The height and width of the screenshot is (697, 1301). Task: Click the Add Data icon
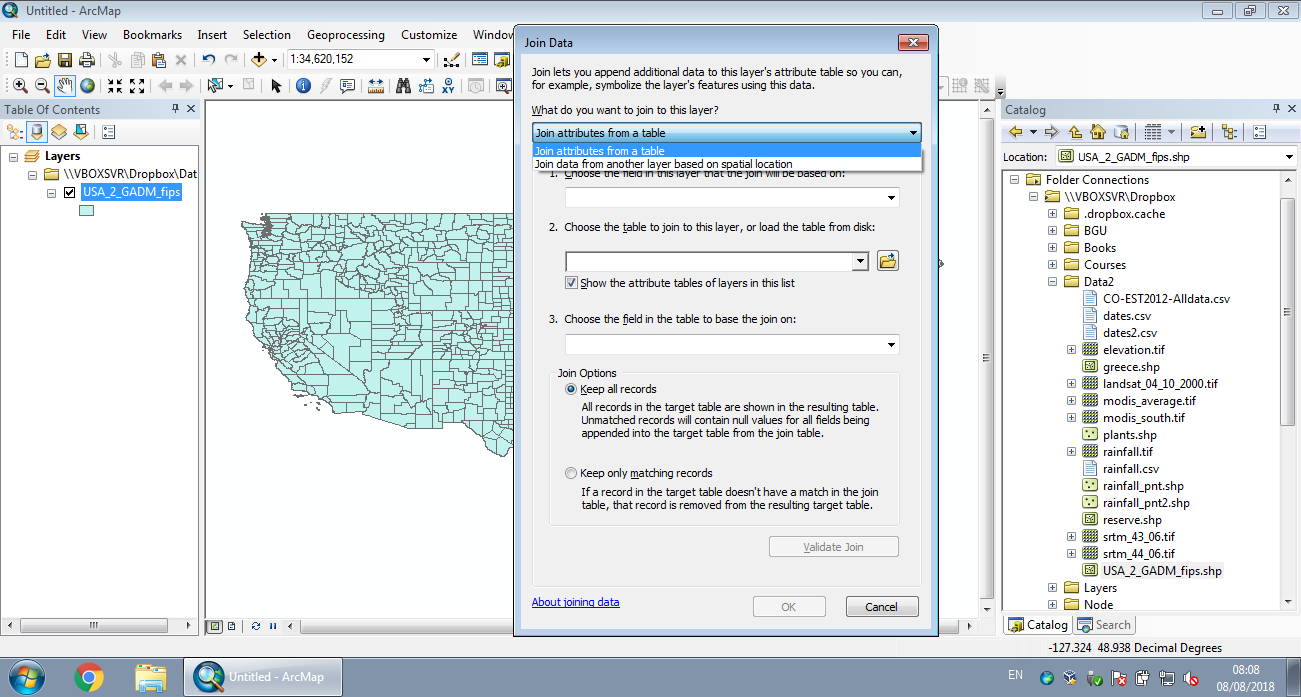point(259,61)
